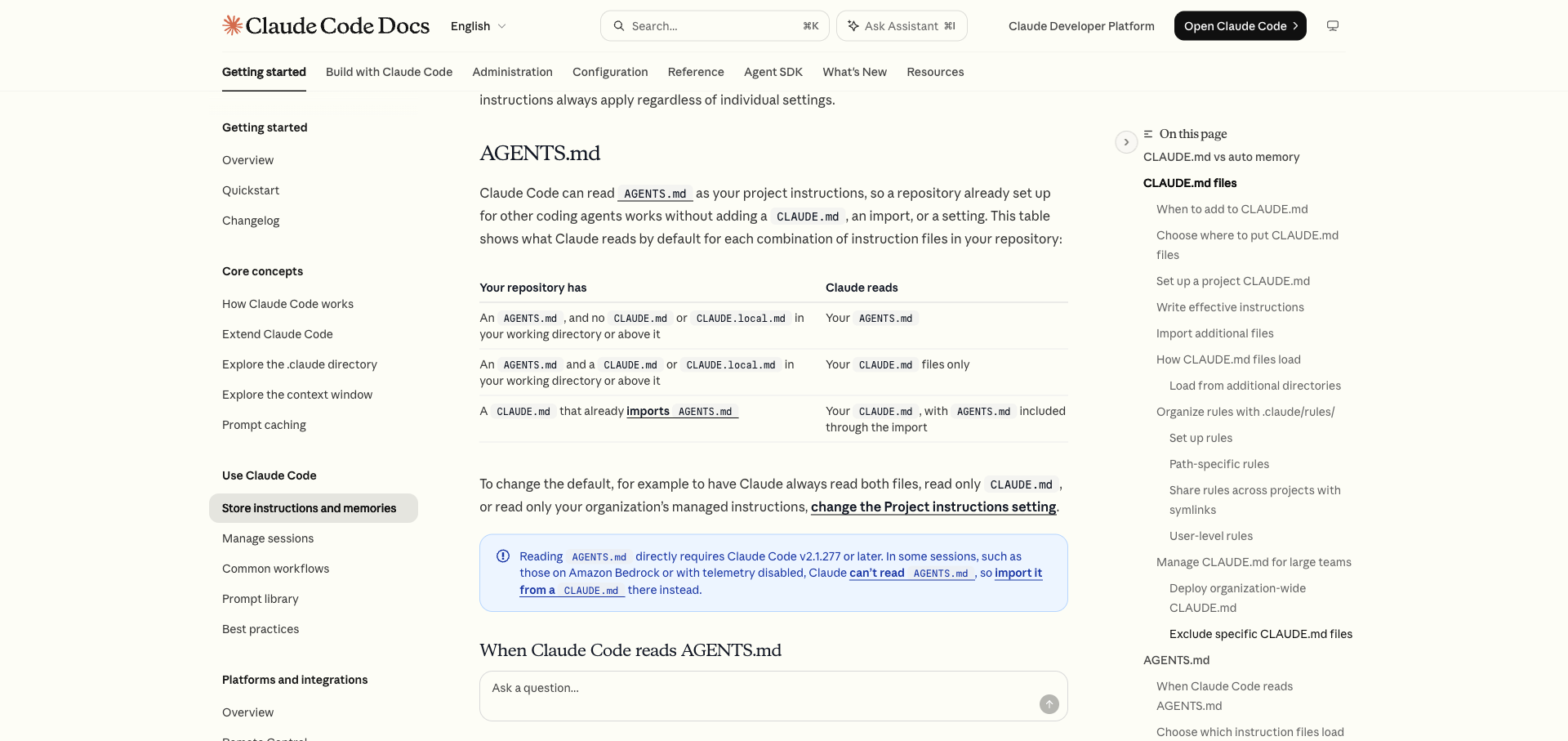Jump to When to add to CLAUDE.md
The width and height of the screenshot is (1568, 741).
pyautogui.click(x=1232, y=209)
